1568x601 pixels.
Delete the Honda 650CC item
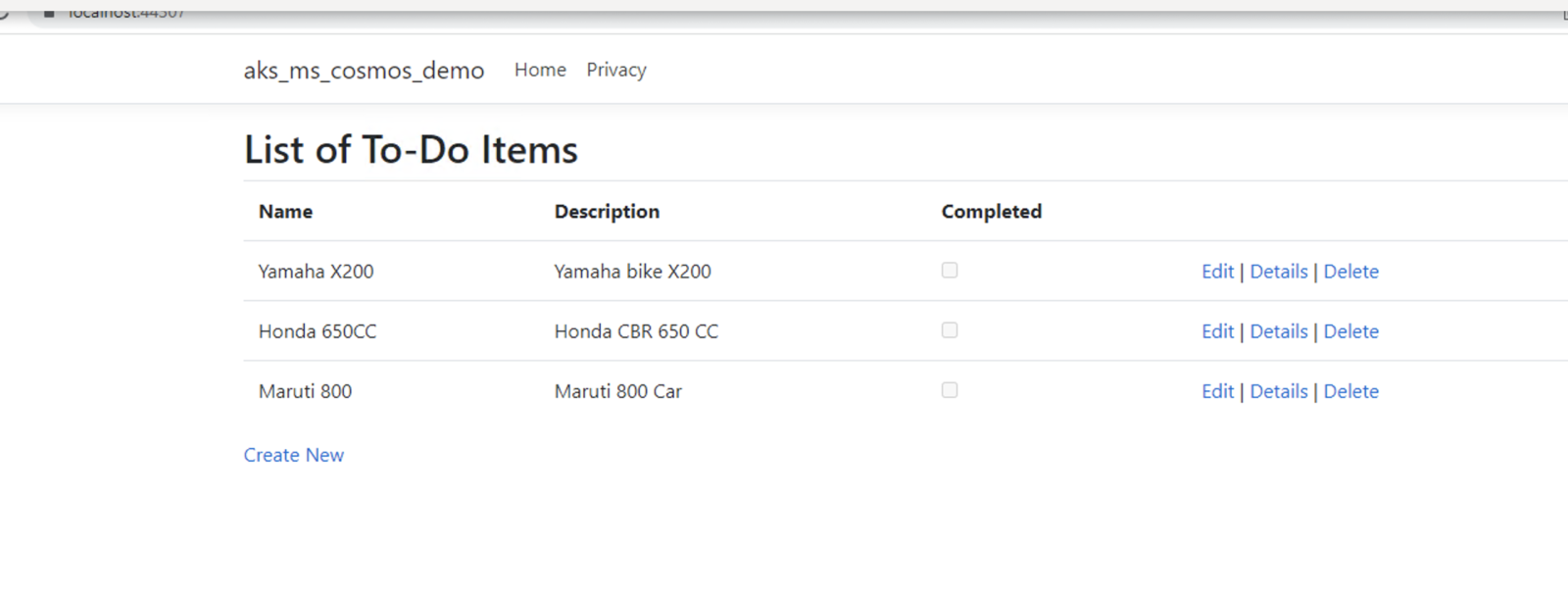point(1350,330)
